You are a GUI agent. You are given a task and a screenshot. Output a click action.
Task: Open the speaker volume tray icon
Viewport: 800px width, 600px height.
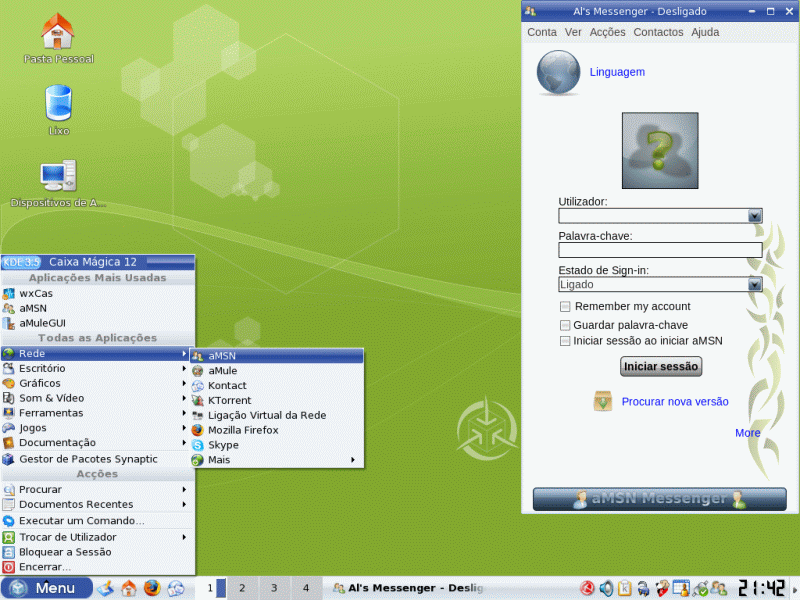606,588
